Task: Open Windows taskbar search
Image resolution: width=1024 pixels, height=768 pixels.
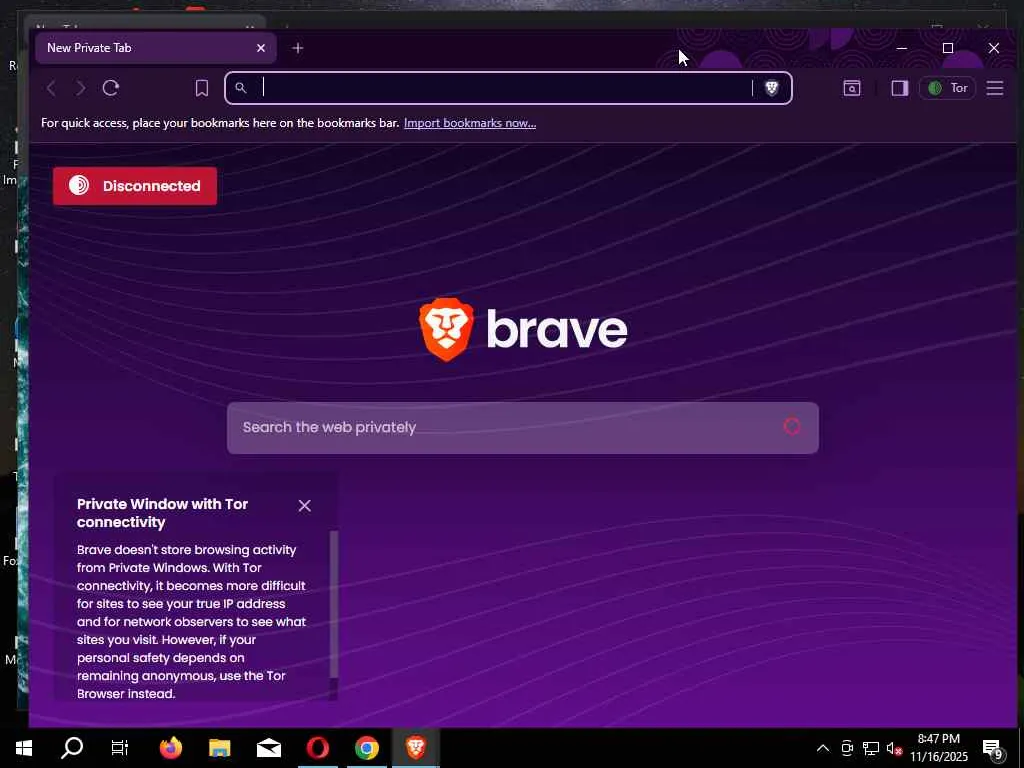Action: pos(72,748)
